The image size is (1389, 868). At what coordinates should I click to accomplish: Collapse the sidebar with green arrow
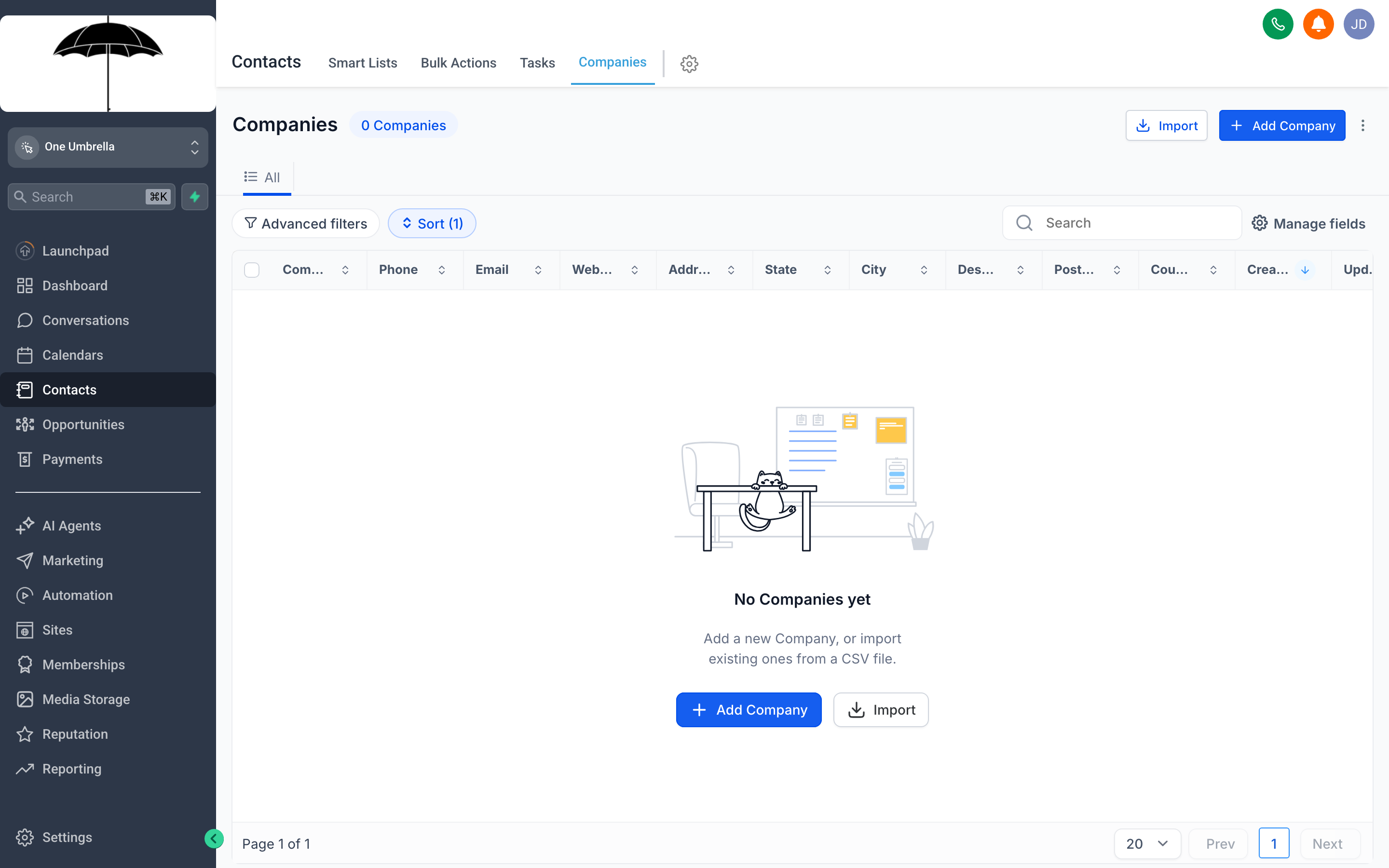214,839
